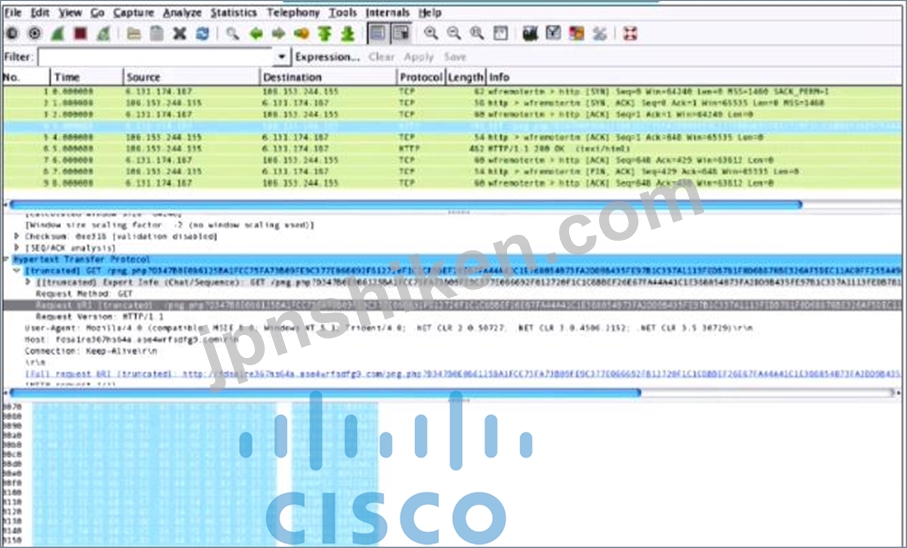Select the Request Version: HTTP/1.1 line
The width and height of the screenshot is (907, 548).
point(99,317)
